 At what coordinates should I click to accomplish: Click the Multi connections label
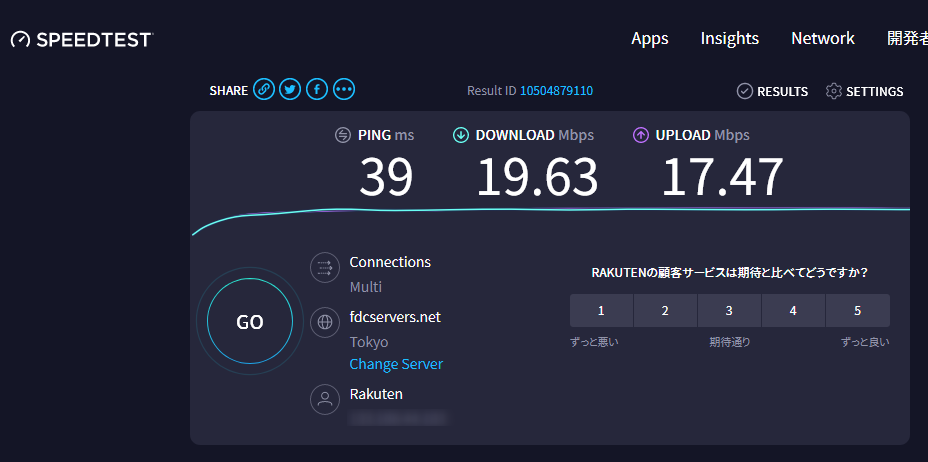click(366, 287)
